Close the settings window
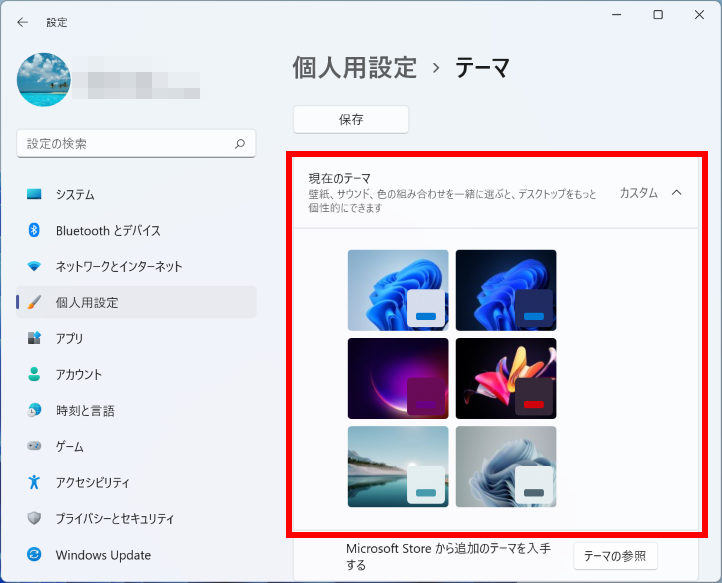 tap(699, 15)
